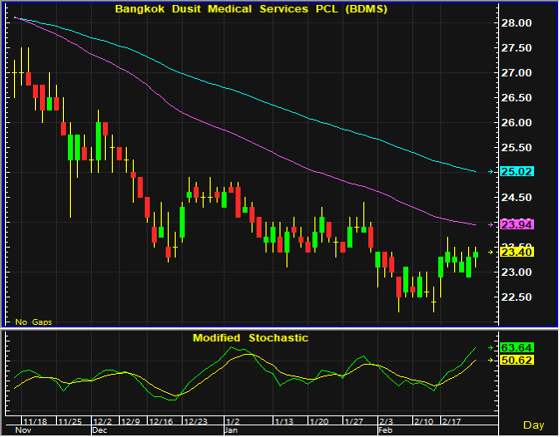Select the magenta 23.94 moving average value label
The width and height of the screenshot is (560, 437).
(x=516, y=225)
